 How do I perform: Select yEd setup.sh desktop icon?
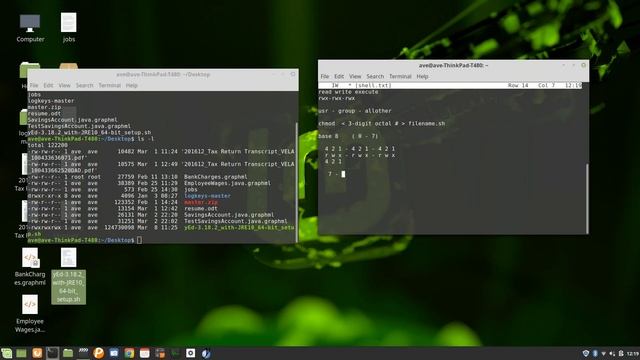(x=69, y=276)
